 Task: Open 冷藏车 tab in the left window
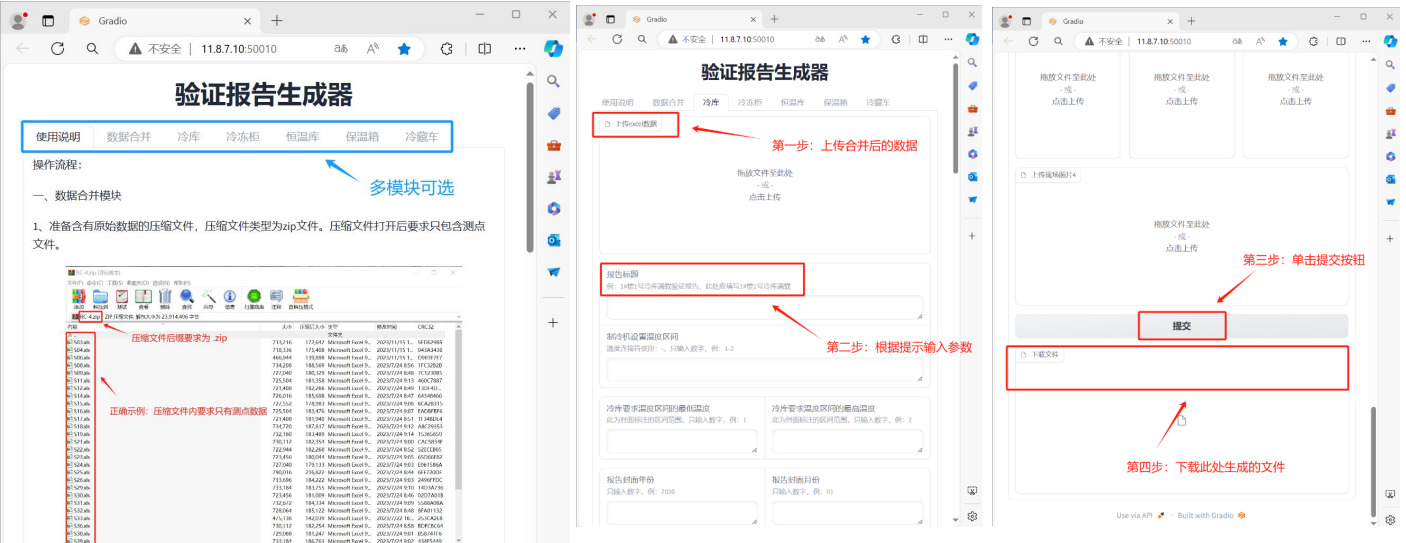[x=422, y=137]
